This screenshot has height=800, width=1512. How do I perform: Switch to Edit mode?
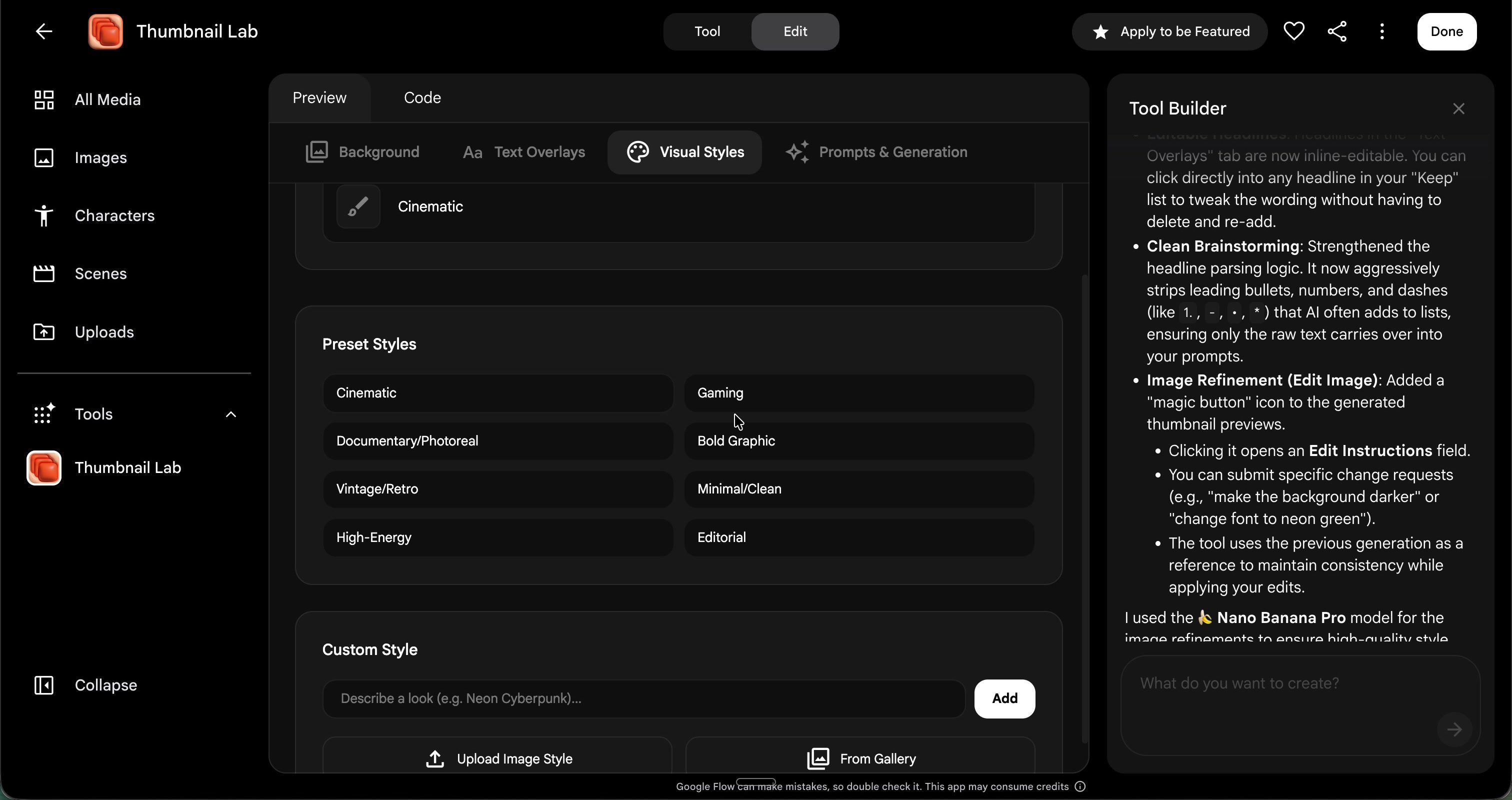point(795,31)
